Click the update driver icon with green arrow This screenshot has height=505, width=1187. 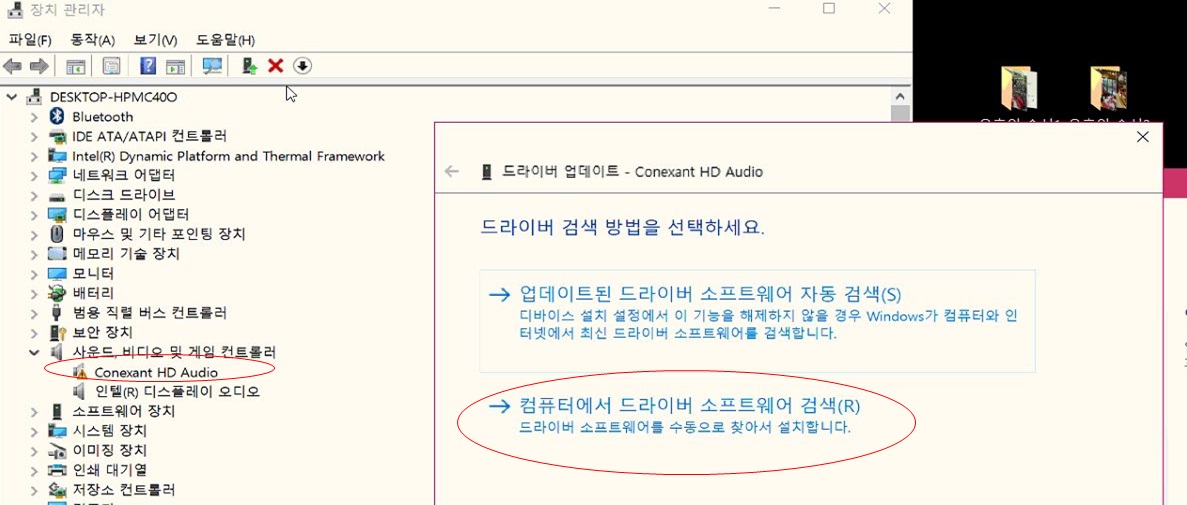pyautogui.click(x=249, y=67)
